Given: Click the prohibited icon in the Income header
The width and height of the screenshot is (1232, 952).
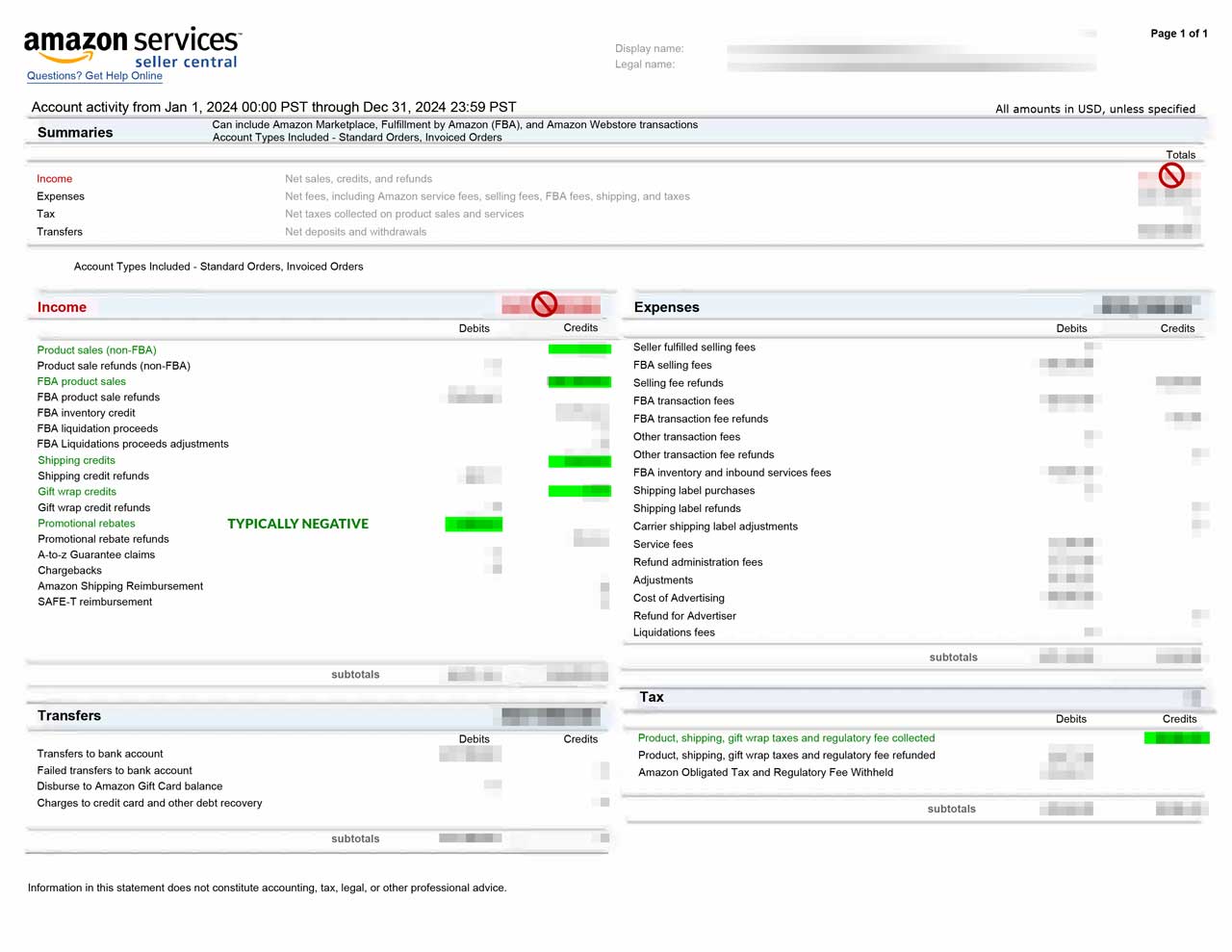Looking at the screenshot, I should coord(545,304).
